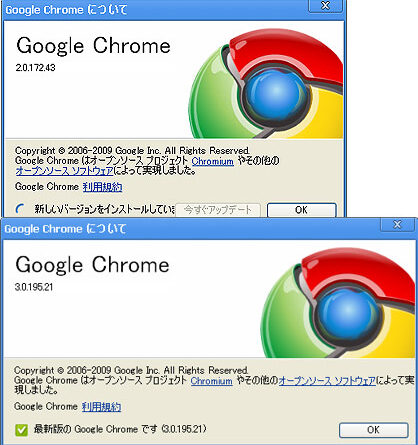Click the loading spinner beside the installing message
Image resolution: width=418 pixels, height=445 pixels.
tap(21, 209)
